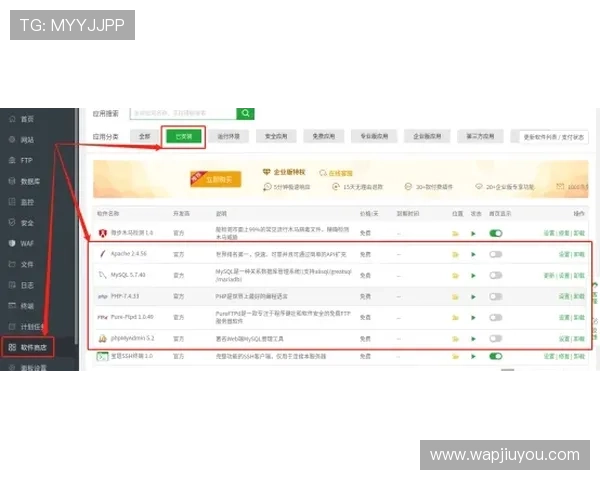Enable homepage display toggle for Apache 2.4.56
This screenshot has height=480, width=600.
(x=496, y=254)
